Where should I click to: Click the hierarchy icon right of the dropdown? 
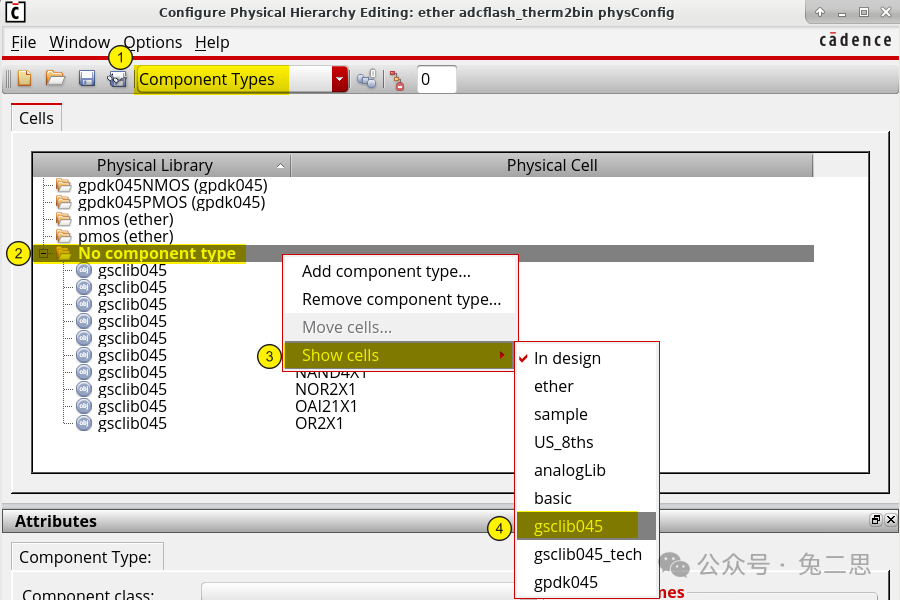pyautogui.click(x=366, y=79)
